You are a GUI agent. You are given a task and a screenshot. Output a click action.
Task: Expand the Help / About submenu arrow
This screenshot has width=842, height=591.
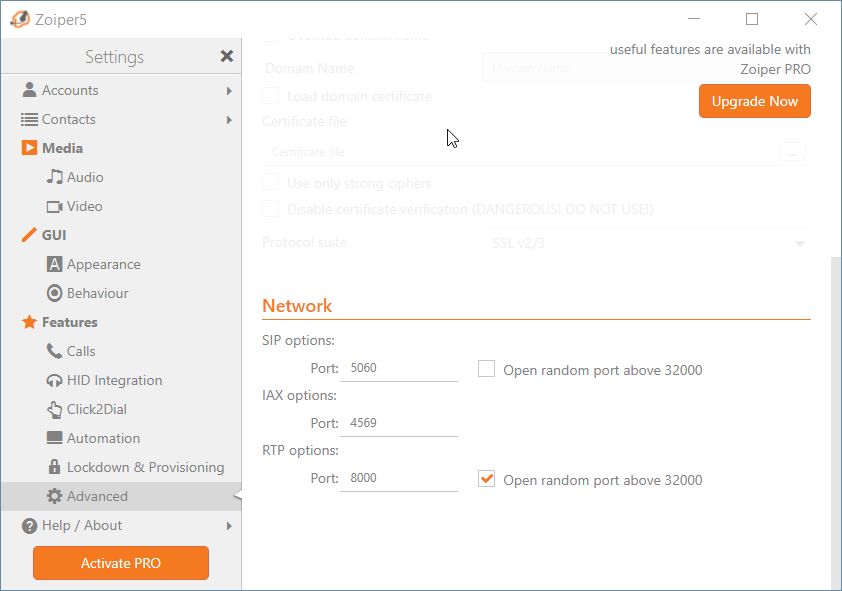point(229,526)
